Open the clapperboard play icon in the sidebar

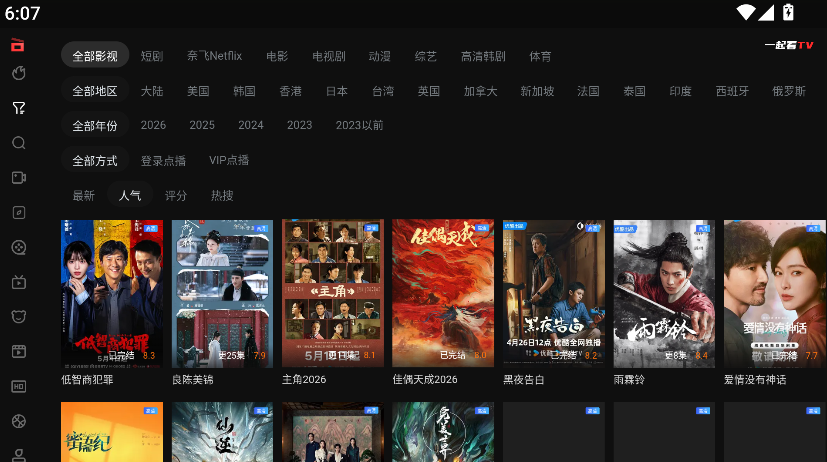[x=18, y=351]
